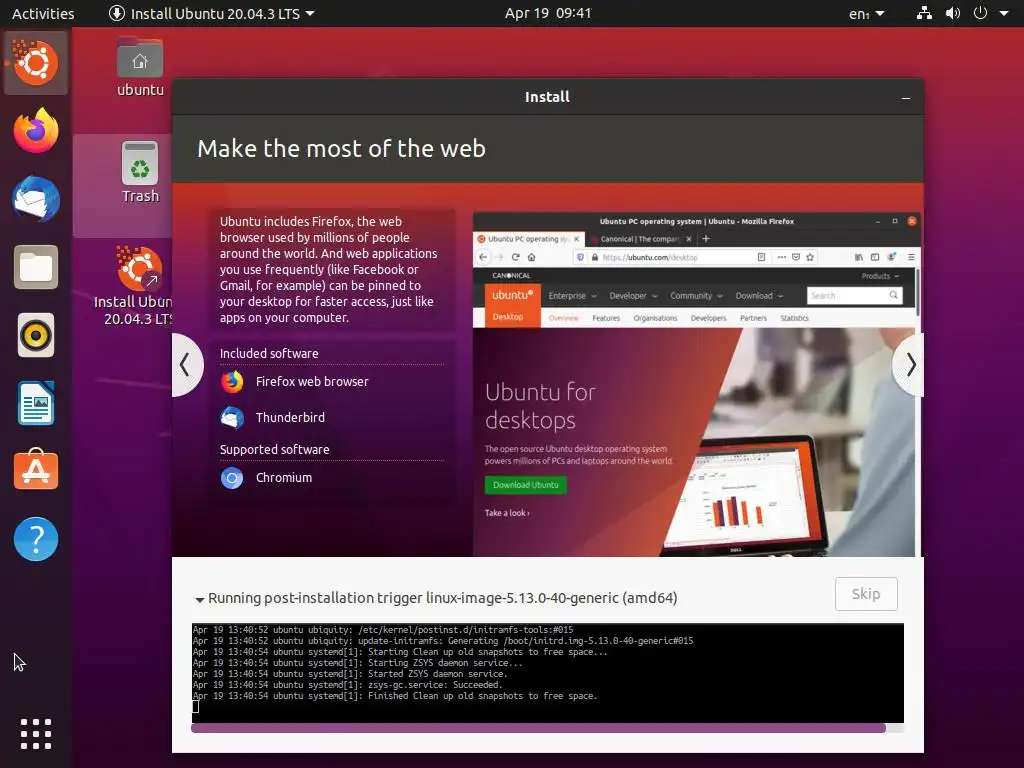Viewport: 1024px width, 768px height.
Task: Click the home icon in the Firefox screenshot
Action: (532, 257)
